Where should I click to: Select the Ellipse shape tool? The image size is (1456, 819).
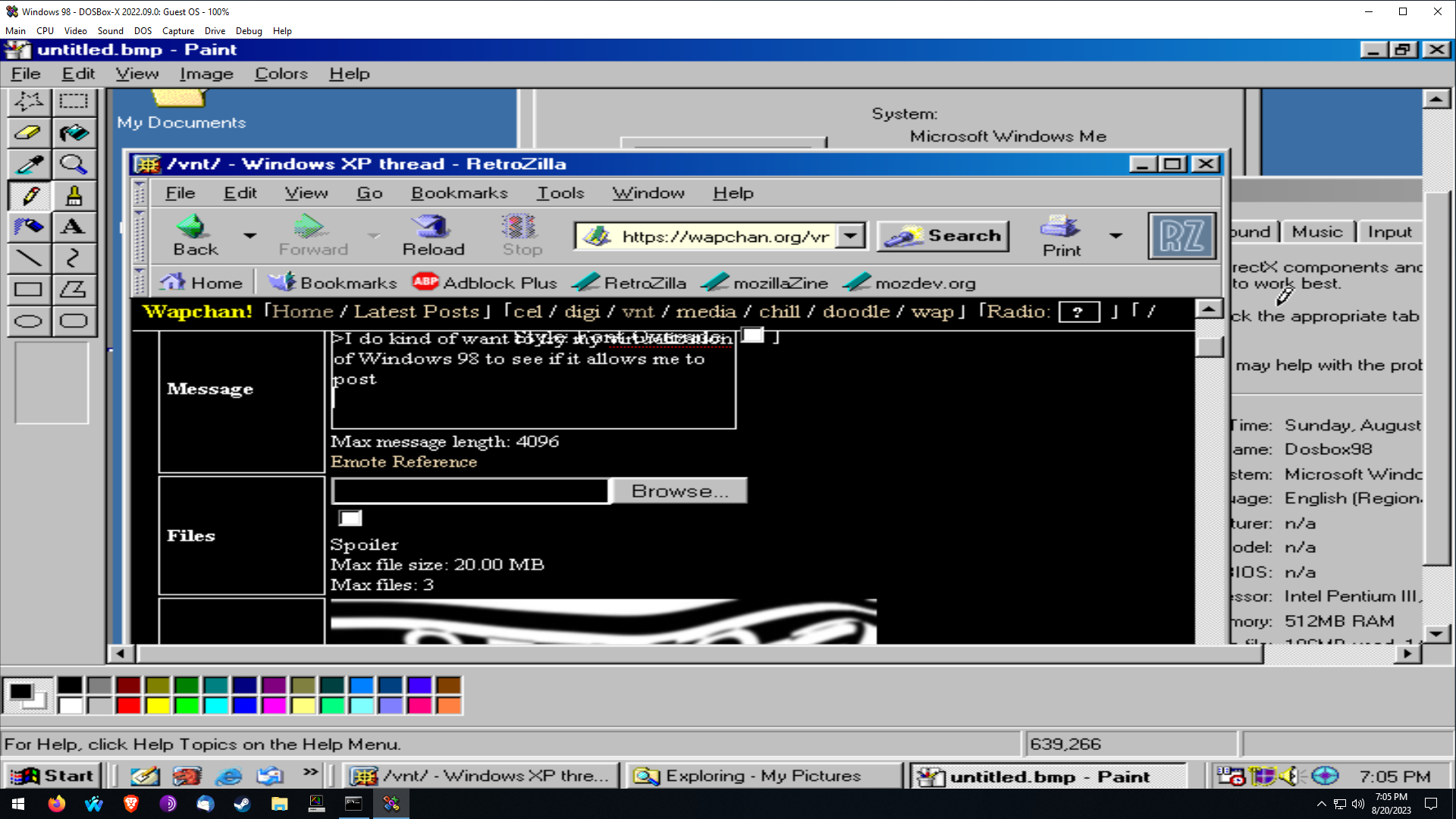29,321
